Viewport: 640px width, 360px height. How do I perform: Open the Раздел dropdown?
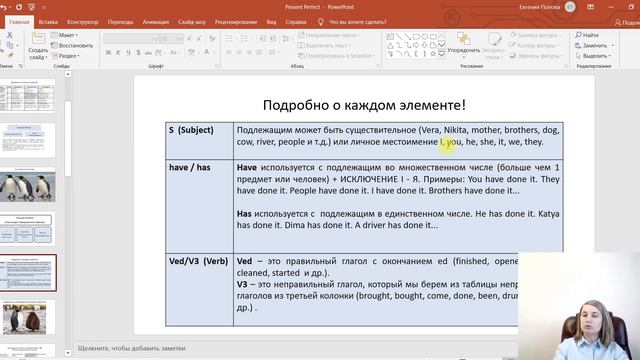pyautogui.click(x=65, y=56)
